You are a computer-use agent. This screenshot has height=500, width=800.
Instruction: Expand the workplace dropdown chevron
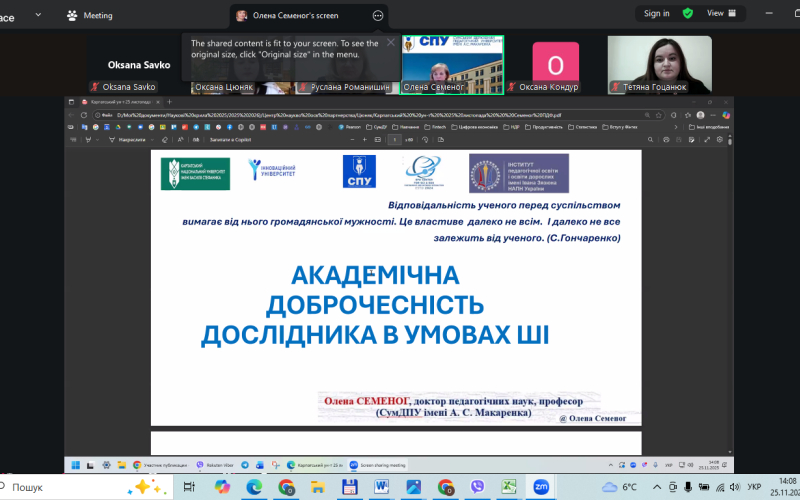point(38,15)
